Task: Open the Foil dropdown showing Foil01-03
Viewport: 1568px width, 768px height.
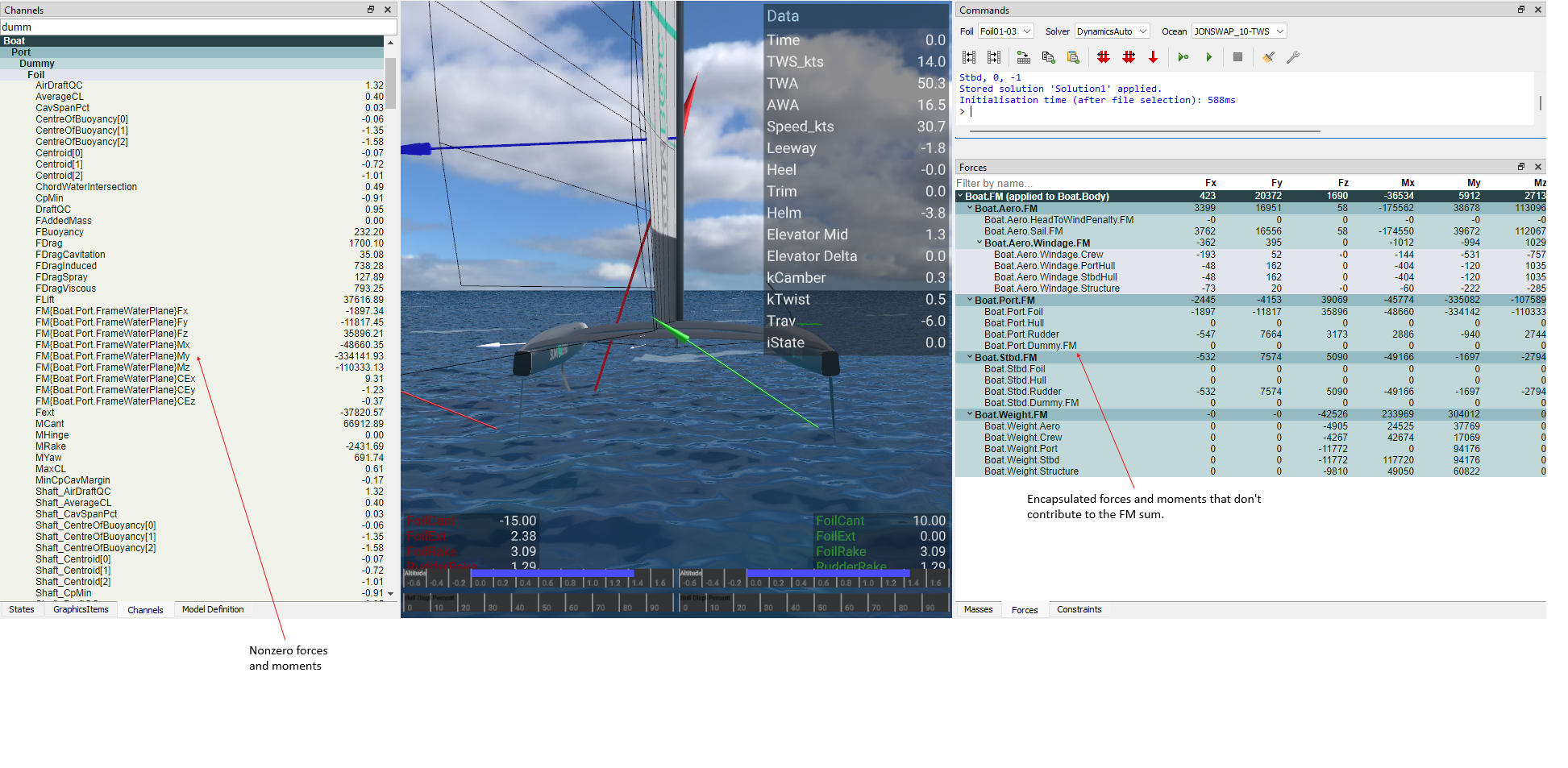Action: pyautogui.click(x=1005, y=31)
